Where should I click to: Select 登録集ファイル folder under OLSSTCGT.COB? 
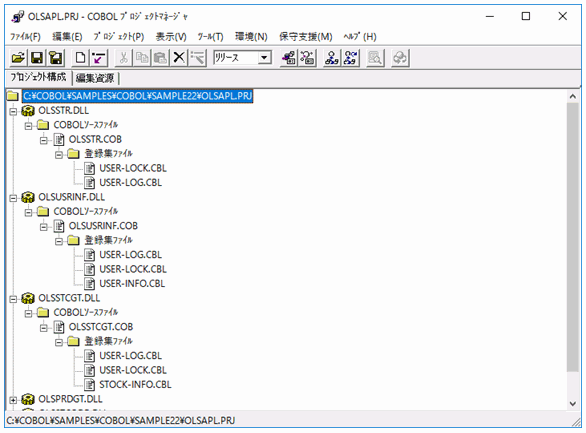click(108, 341)
